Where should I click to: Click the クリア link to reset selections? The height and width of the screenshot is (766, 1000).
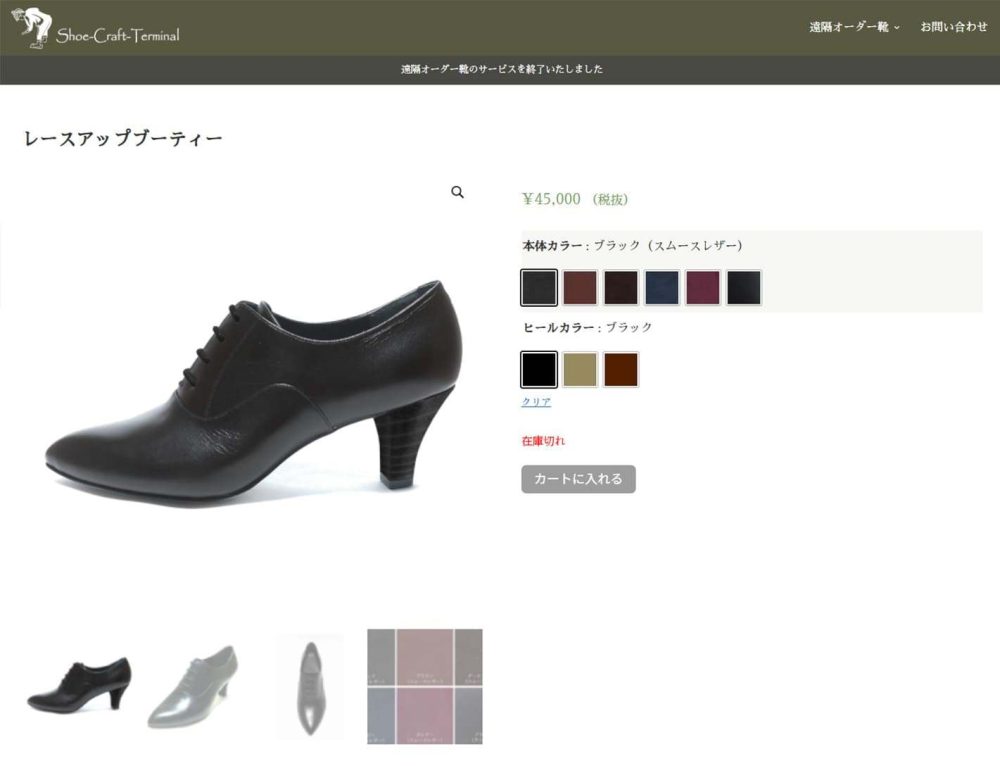pos(536,399)
